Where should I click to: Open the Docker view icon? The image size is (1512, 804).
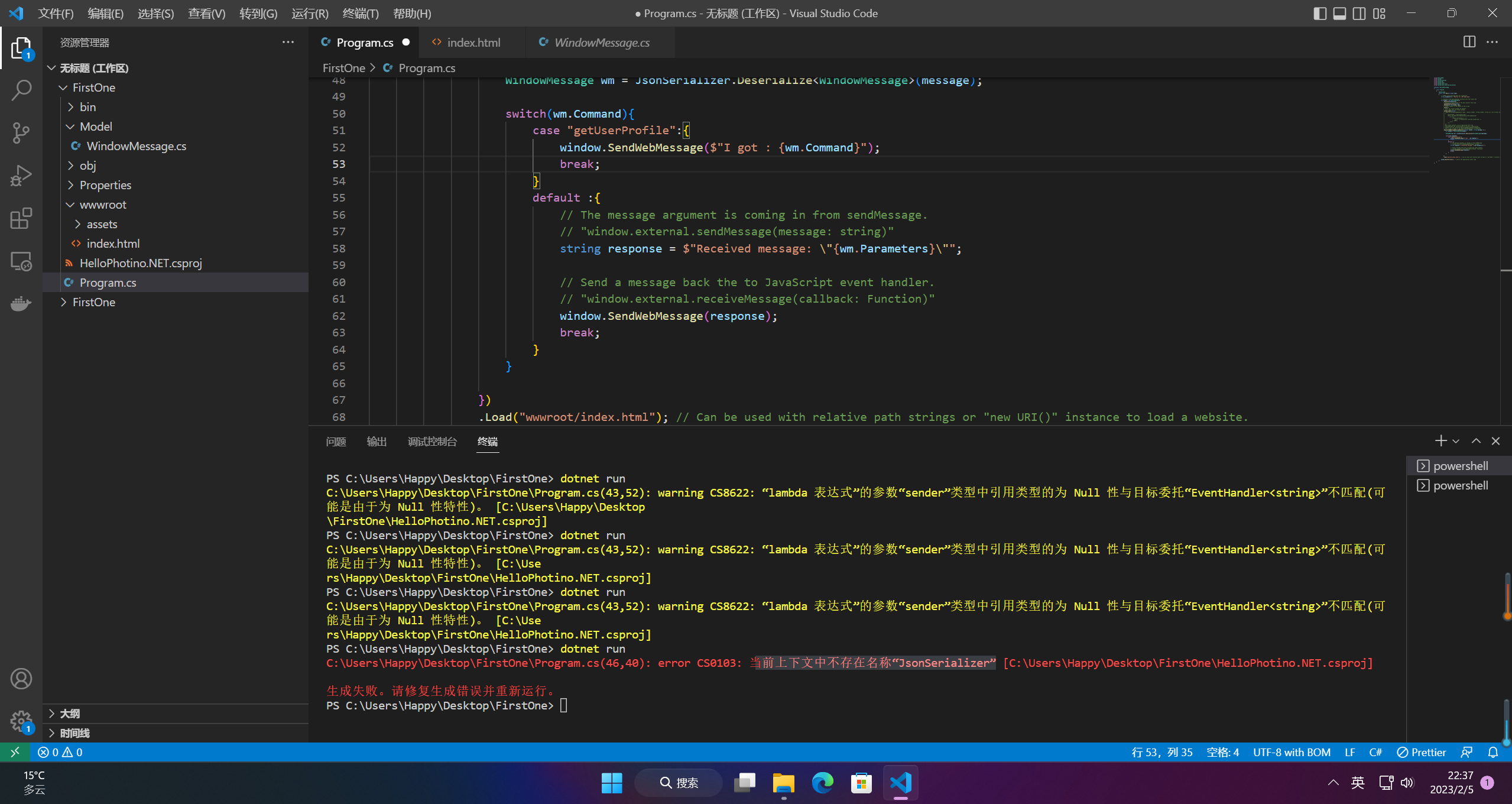pos(21,304)
